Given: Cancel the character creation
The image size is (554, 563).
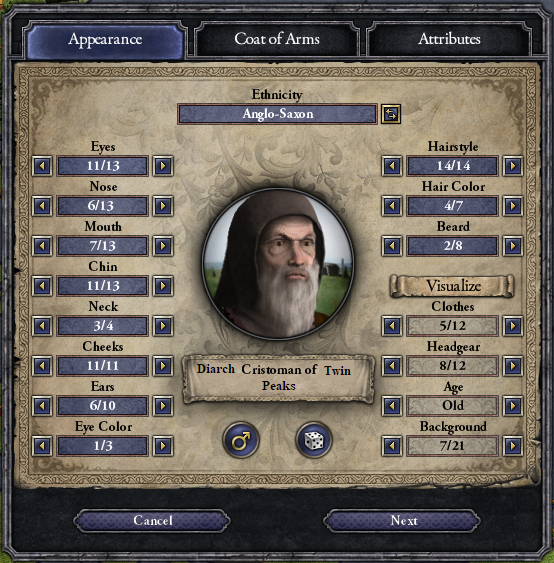Looking at the screenshot, I should pos(153,521).
